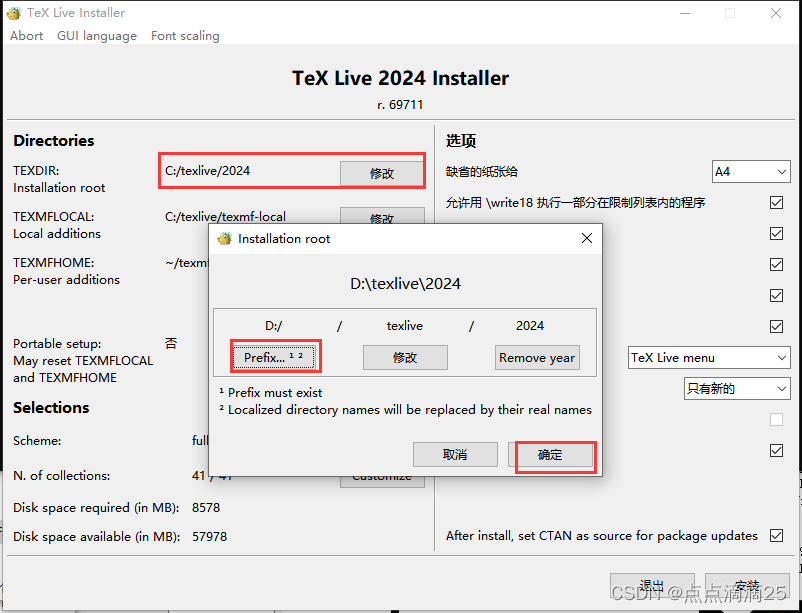Minimize the TeX Live Installer window
Image resolution: width=802 pixels, height=613 pixels.
[x=685, y=13]
